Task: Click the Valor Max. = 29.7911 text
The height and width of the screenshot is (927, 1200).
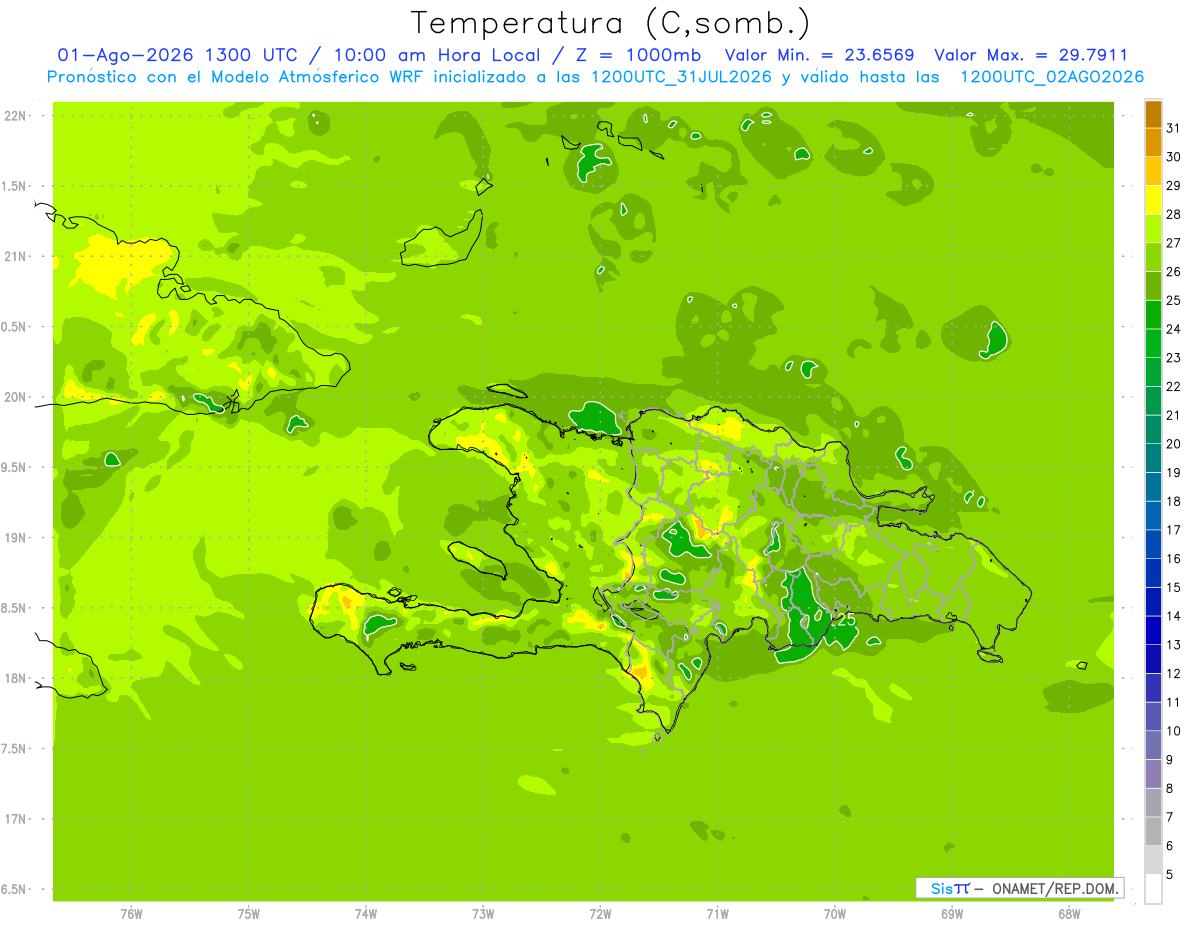Action: click(x=1030, y=55)
